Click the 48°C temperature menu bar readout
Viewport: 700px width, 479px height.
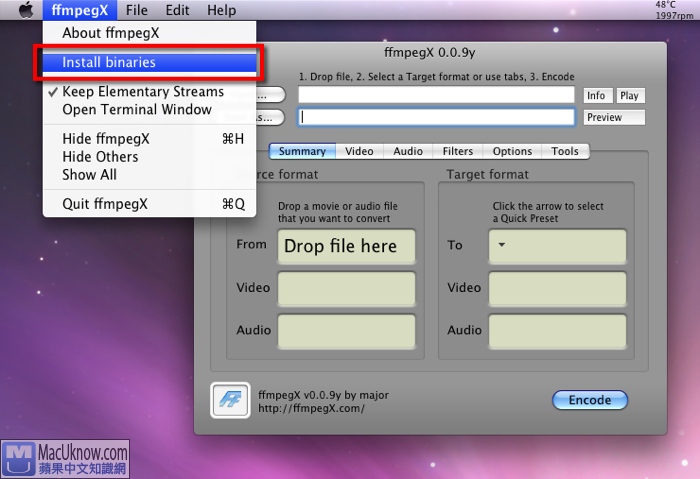pos(665,4)
